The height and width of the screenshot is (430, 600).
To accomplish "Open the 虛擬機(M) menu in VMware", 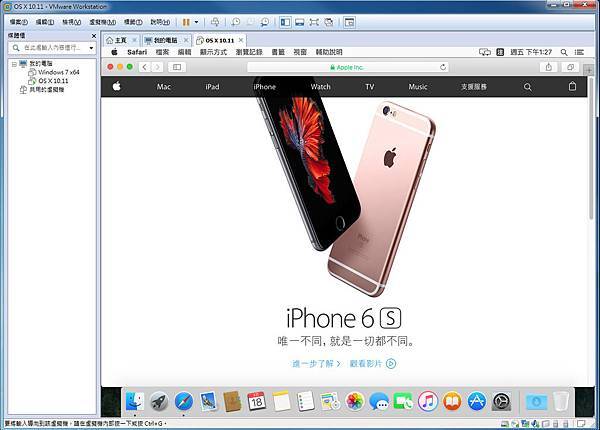I will pos(103,22).
